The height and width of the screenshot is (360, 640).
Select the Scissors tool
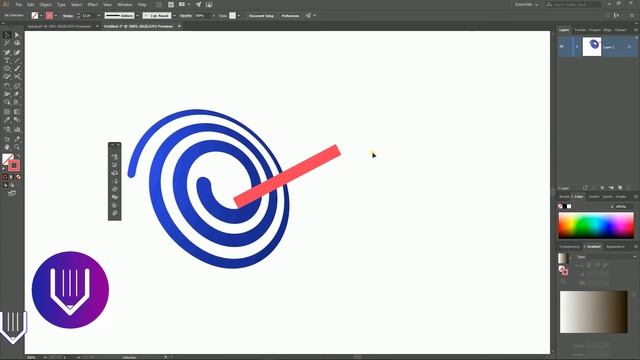click(17, 77)
